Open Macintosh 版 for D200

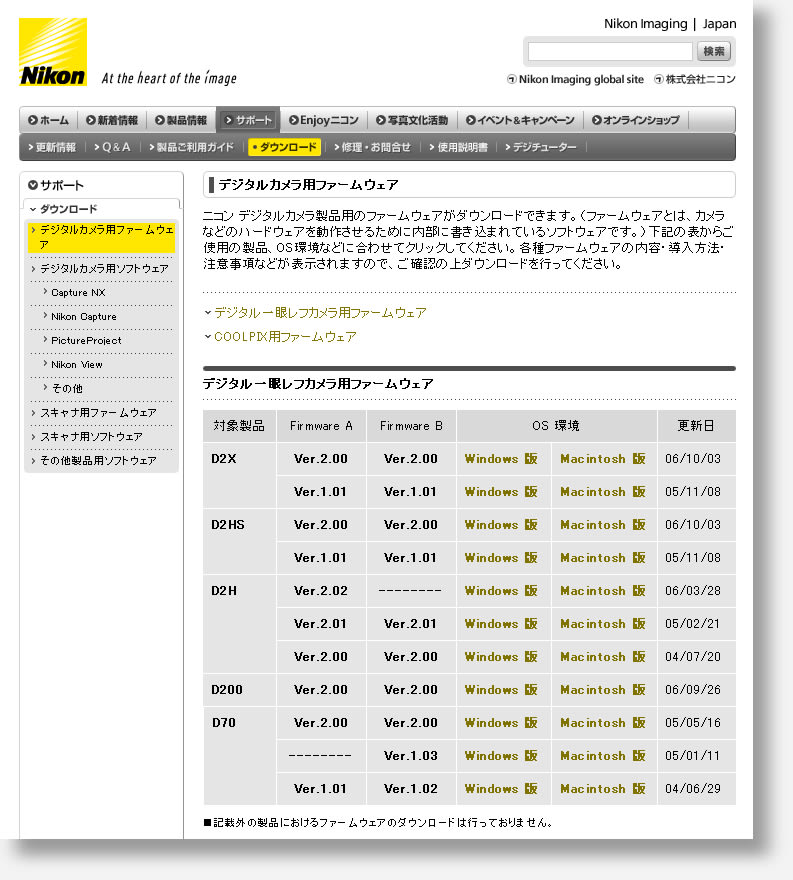[x=603, y=690]
